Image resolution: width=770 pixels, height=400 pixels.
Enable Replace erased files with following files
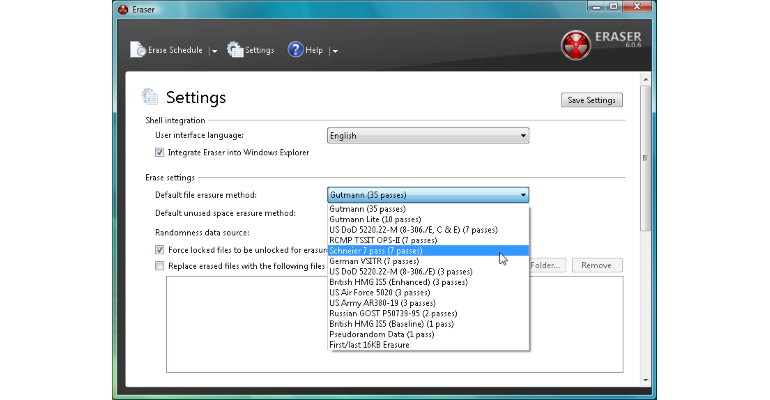coord(160,266)
